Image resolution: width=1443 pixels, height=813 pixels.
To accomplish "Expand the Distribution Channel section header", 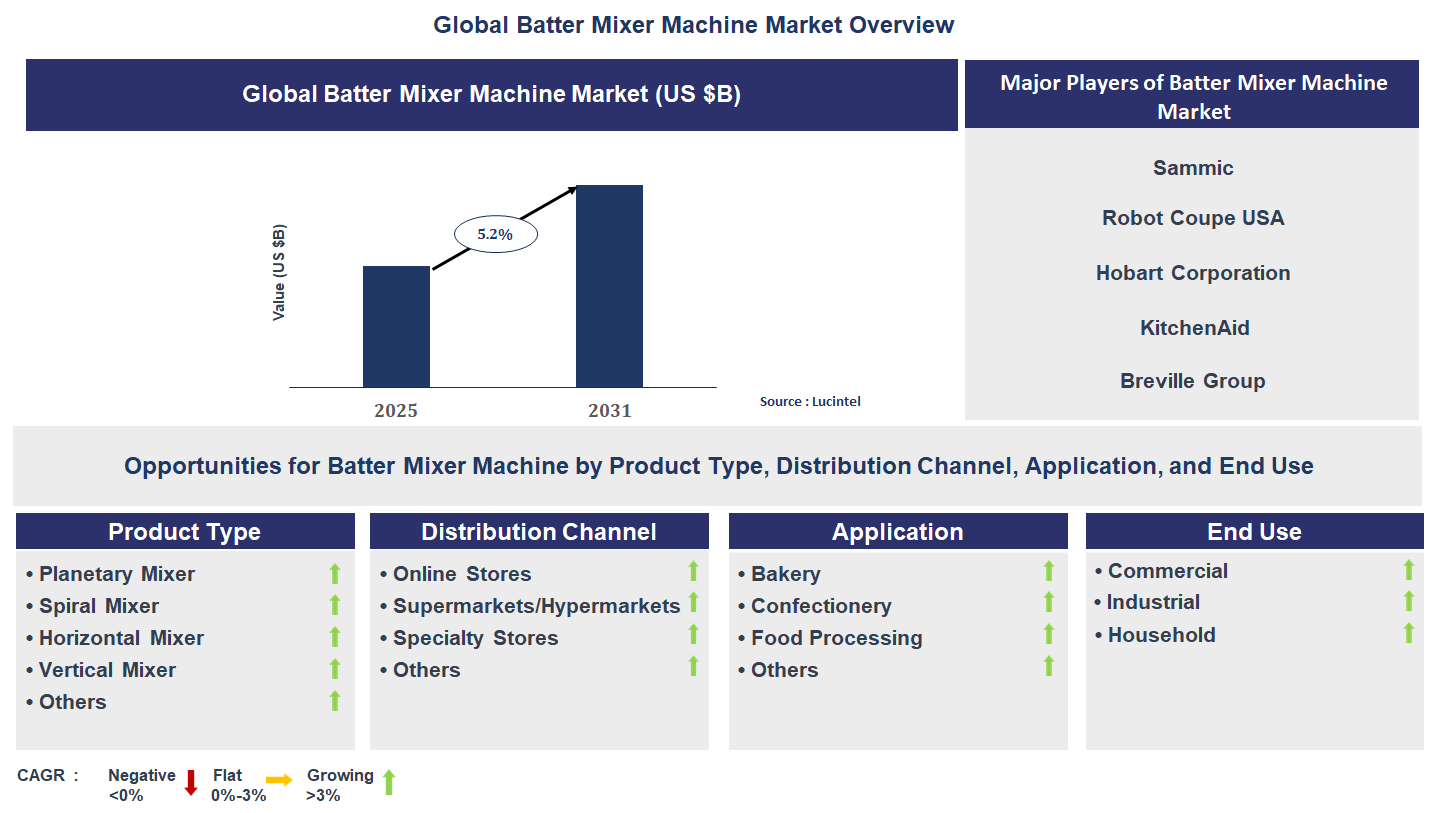I will [539, 531].
